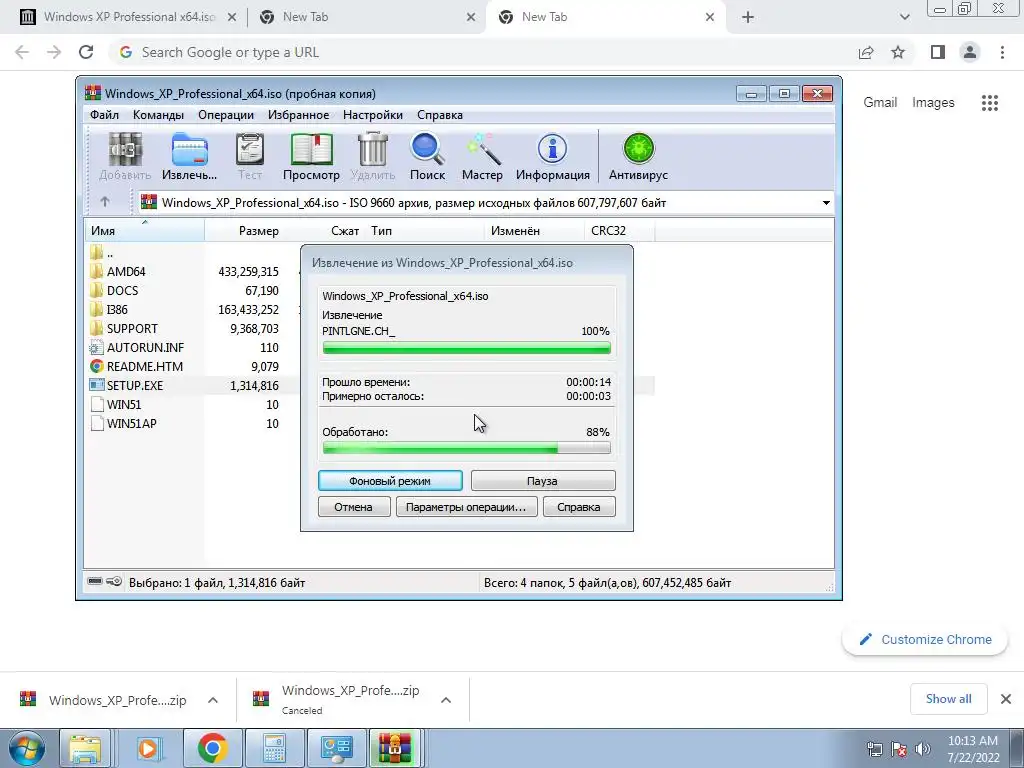Image resolution: width=1024 pixels, height=768 pixels.
Task: Select the parent ".." folder entry
Action: tap(101, 252)
